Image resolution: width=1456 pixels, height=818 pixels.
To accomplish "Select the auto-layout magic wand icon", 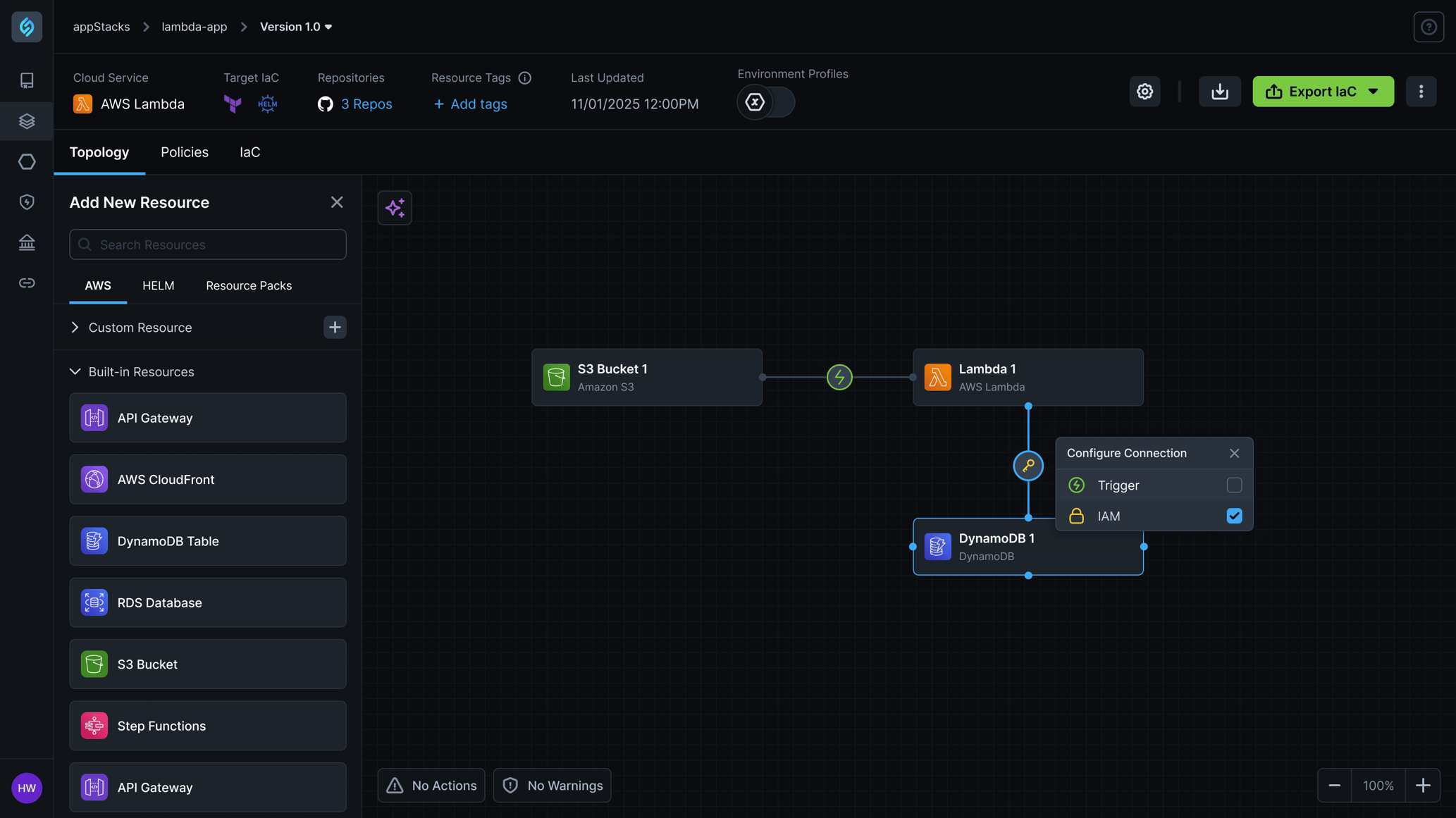I will [x=395, y=207].
